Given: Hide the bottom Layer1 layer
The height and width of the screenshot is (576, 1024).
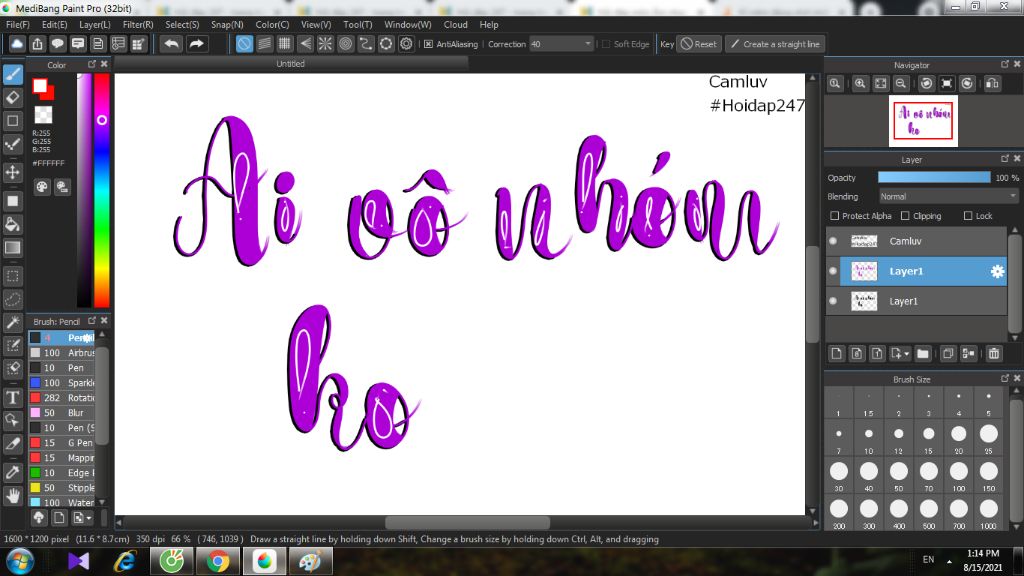Looking at the screenshot, I should click(x=833, y=302).
